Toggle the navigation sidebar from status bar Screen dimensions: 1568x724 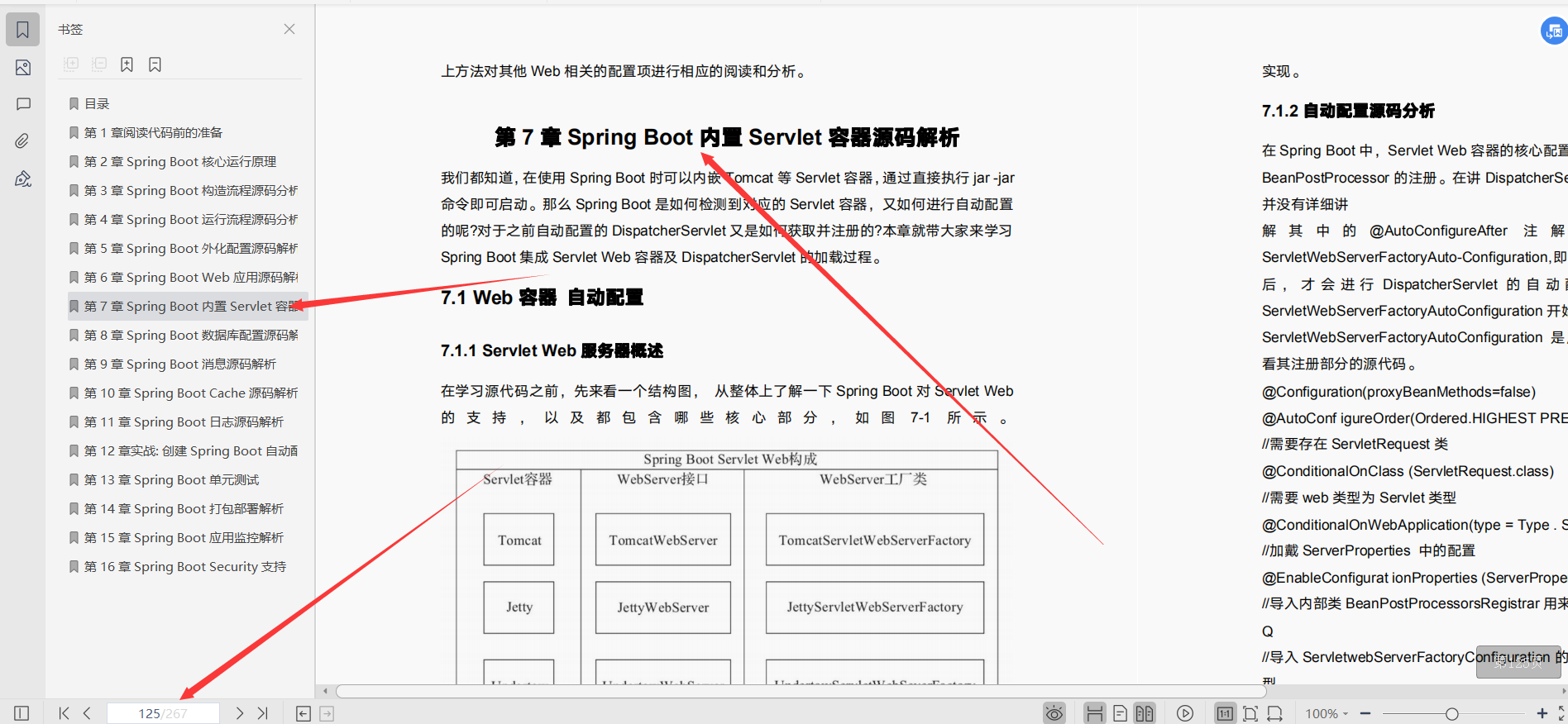(22, 713)
